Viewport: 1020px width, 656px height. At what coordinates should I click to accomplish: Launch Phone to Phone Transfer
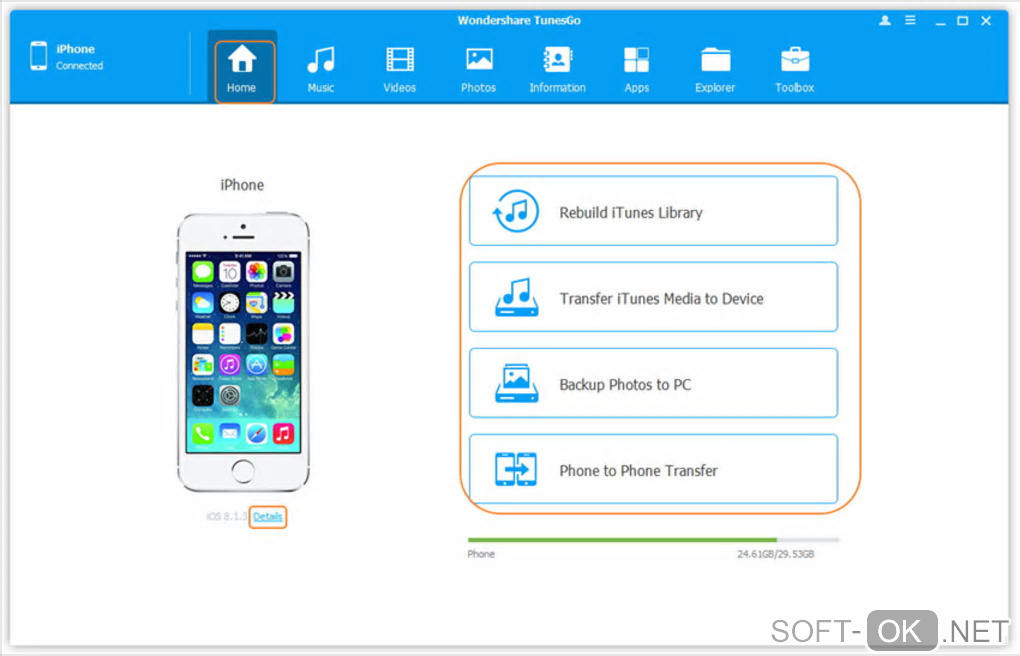point(653,469)
